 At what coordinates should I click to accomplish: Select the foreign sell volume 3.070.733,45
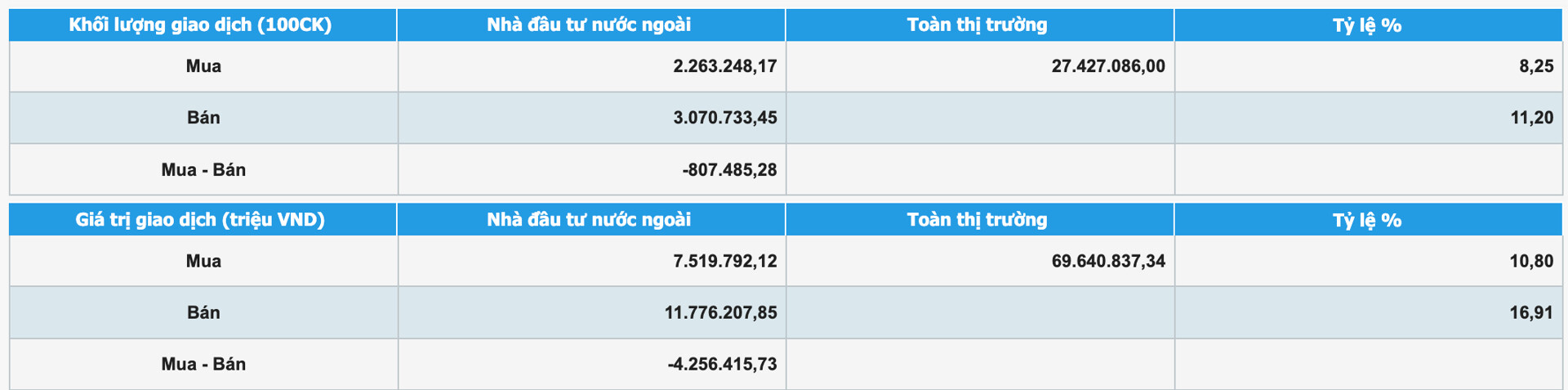(724, 118)
